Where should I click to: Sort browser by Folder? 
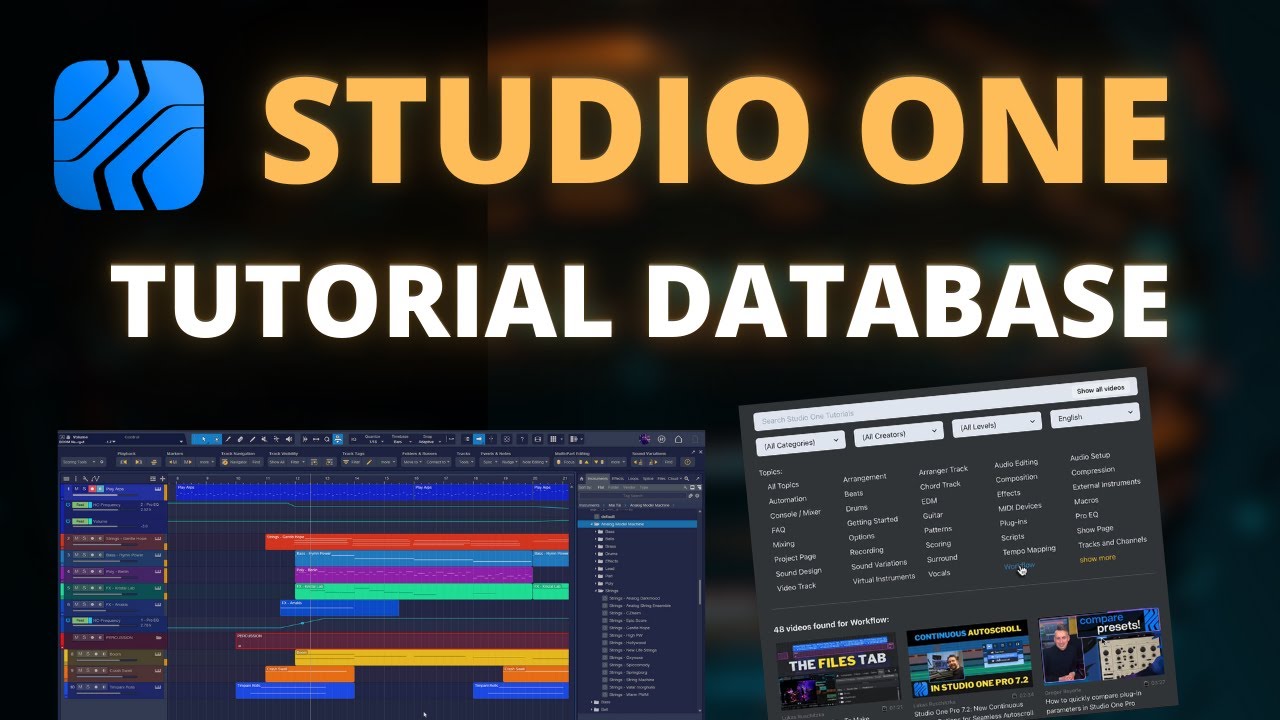pyautogui.click(x=613, y=487)
